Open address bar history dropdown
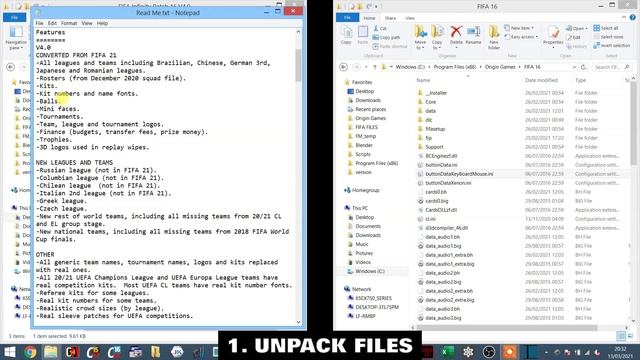The height and width of the screenshot is (360, 640). pyautogui.click(x=574, y=67)
